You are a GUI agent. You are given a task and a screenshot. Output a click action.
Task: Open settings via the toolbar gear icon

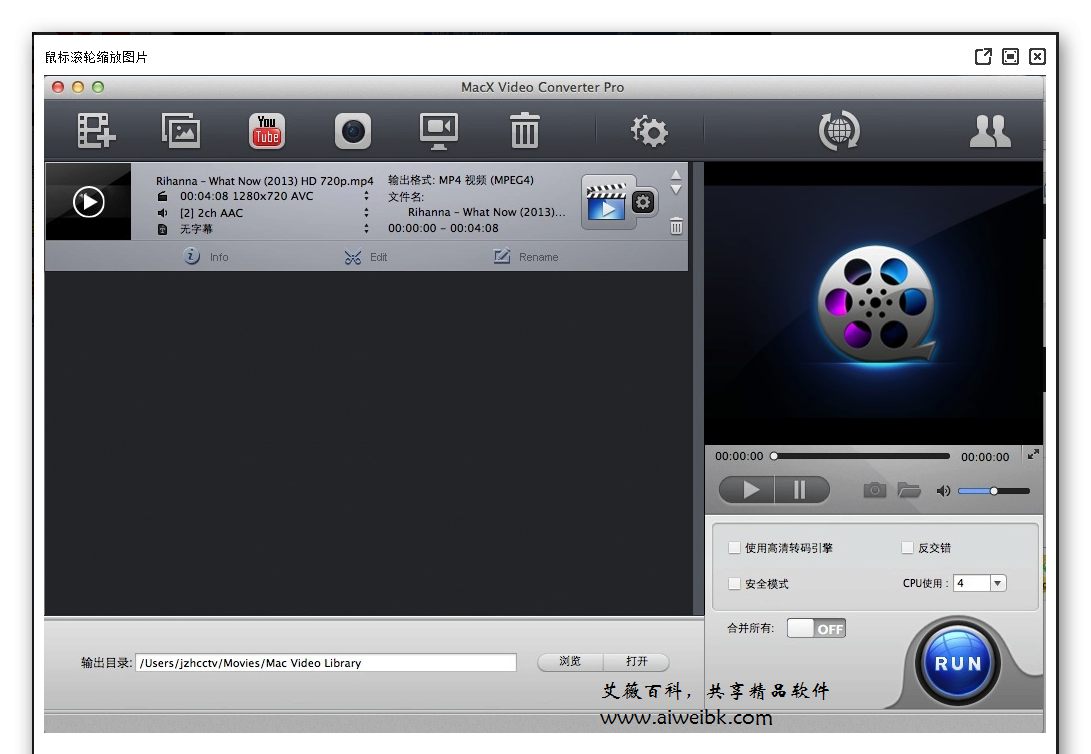pos(649,131)
